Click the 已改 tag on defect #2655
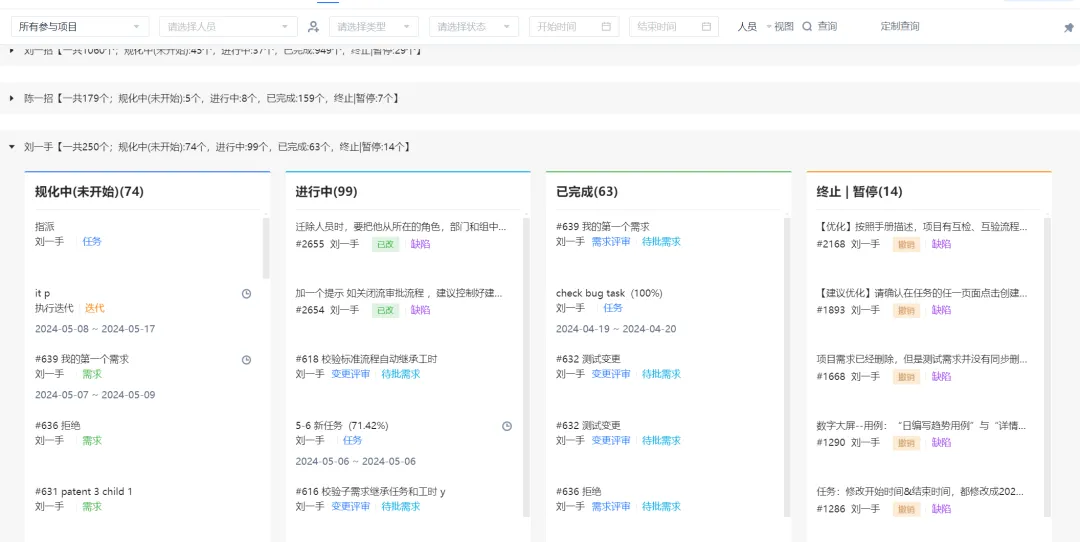The width and height of the screenshot is (1080, 542). coord(386,244)
